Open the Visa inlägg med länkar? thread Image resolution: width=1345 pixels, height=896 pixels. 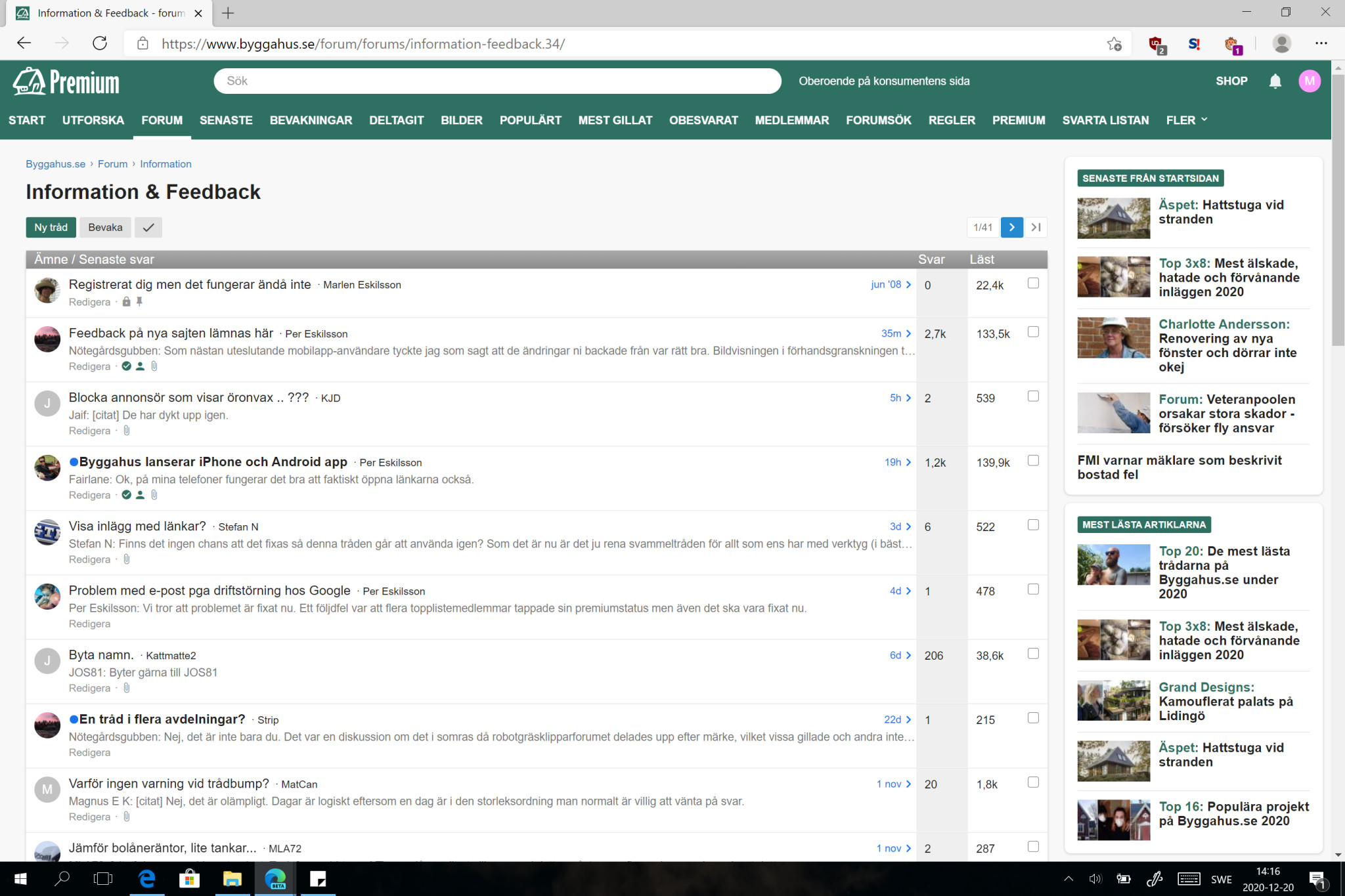tap(137, 526)
